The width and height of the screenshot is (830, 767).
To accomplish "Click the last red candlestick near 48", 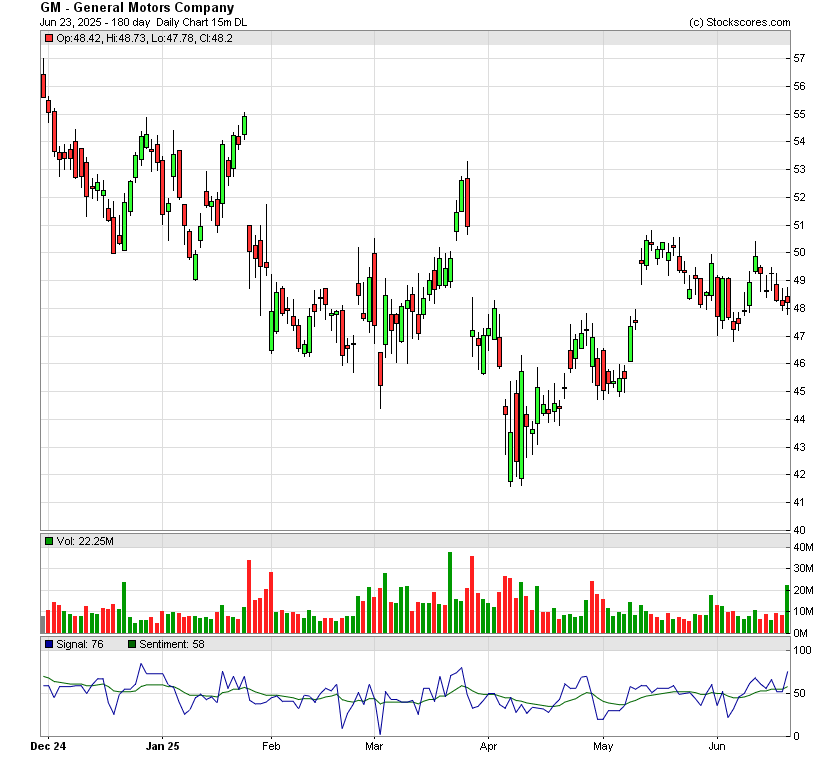I will tap(788, 300).
